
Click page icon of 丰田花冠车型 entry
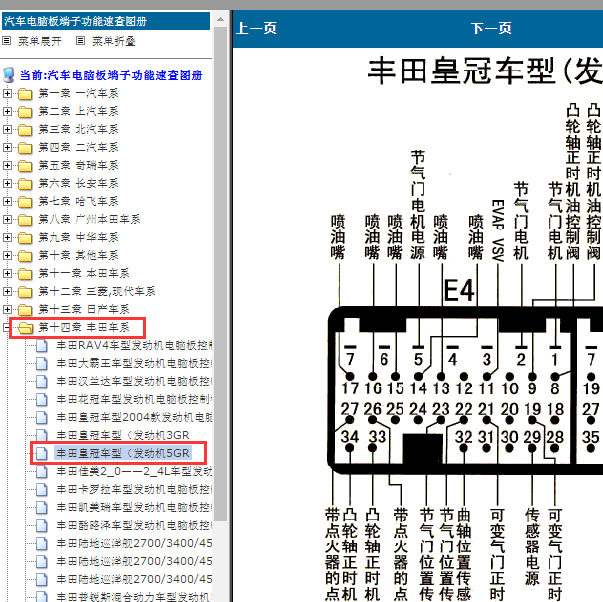pyautogui.click(x=42, y=399)
